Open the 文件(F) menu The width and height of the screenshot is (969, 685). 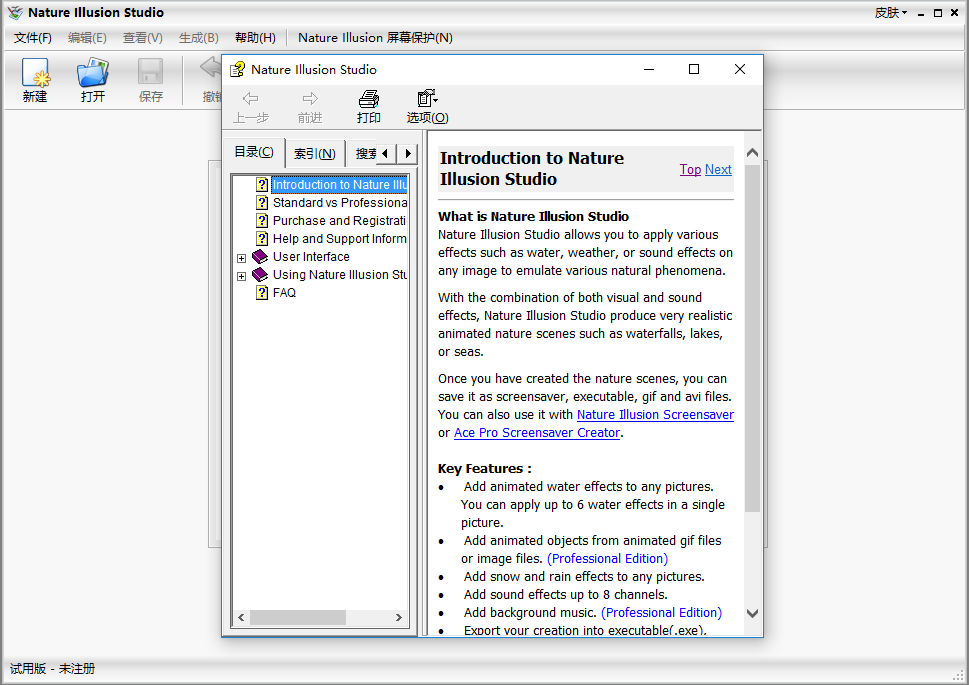click(33, 38)
